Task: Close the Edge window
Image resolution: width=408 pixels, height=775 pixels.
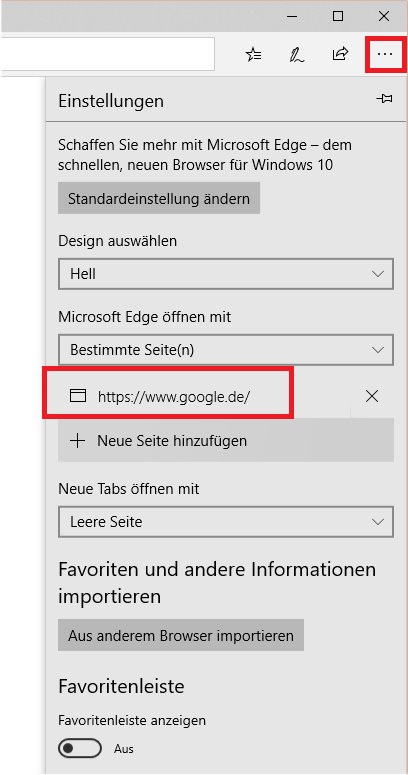Action: (x=384, y=16)
